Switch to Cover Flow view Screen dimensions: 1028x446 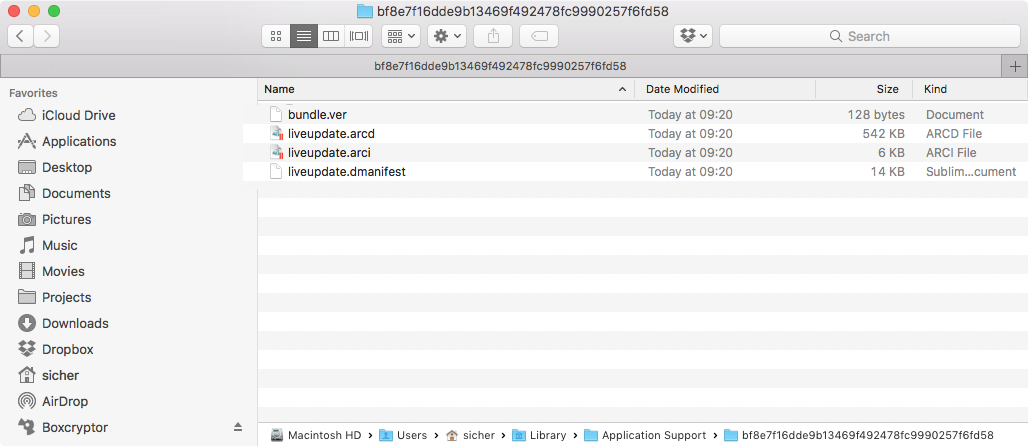(359, 36)
